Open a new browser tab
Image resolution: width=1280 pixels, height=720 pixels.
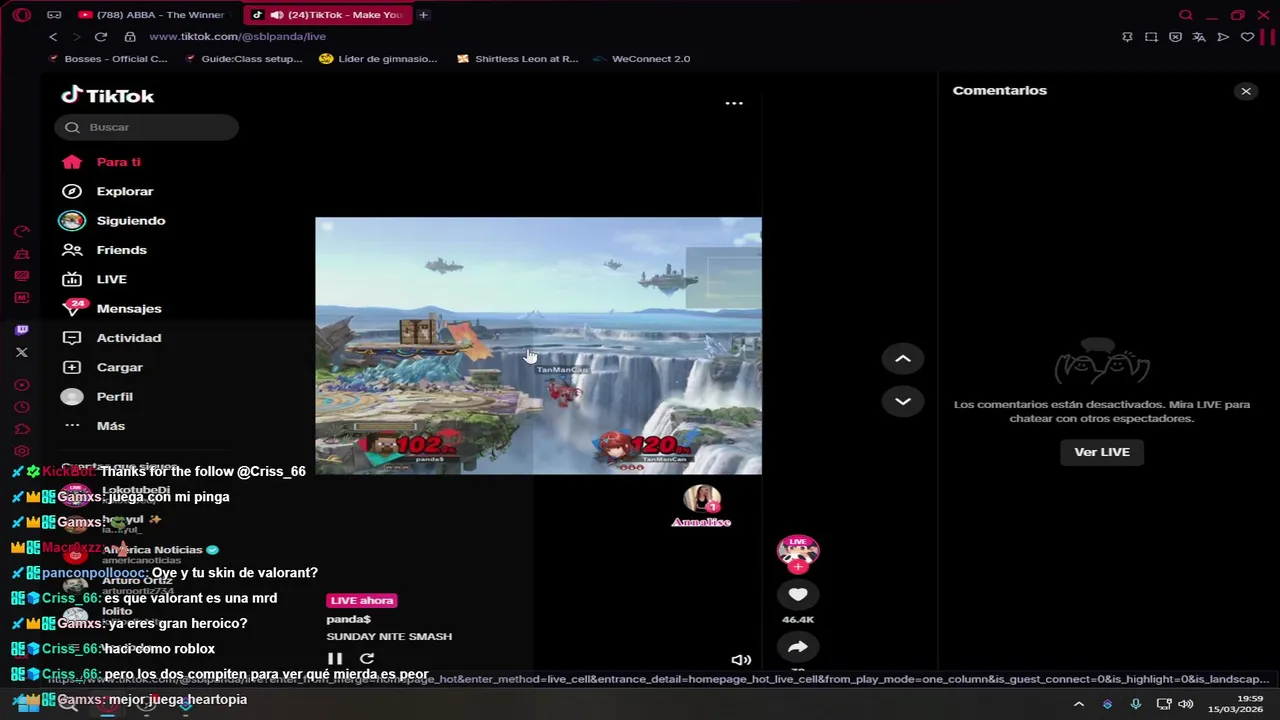[423, 15]
